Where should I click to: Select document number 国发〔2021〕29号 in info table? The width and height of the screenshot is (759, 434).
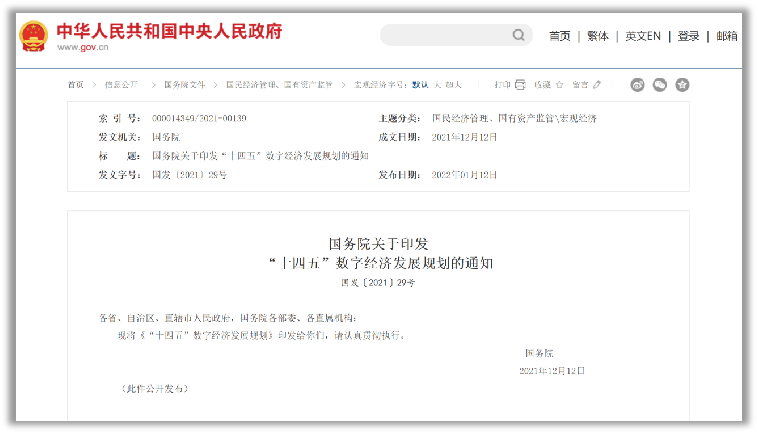click(x=189, y=175)
